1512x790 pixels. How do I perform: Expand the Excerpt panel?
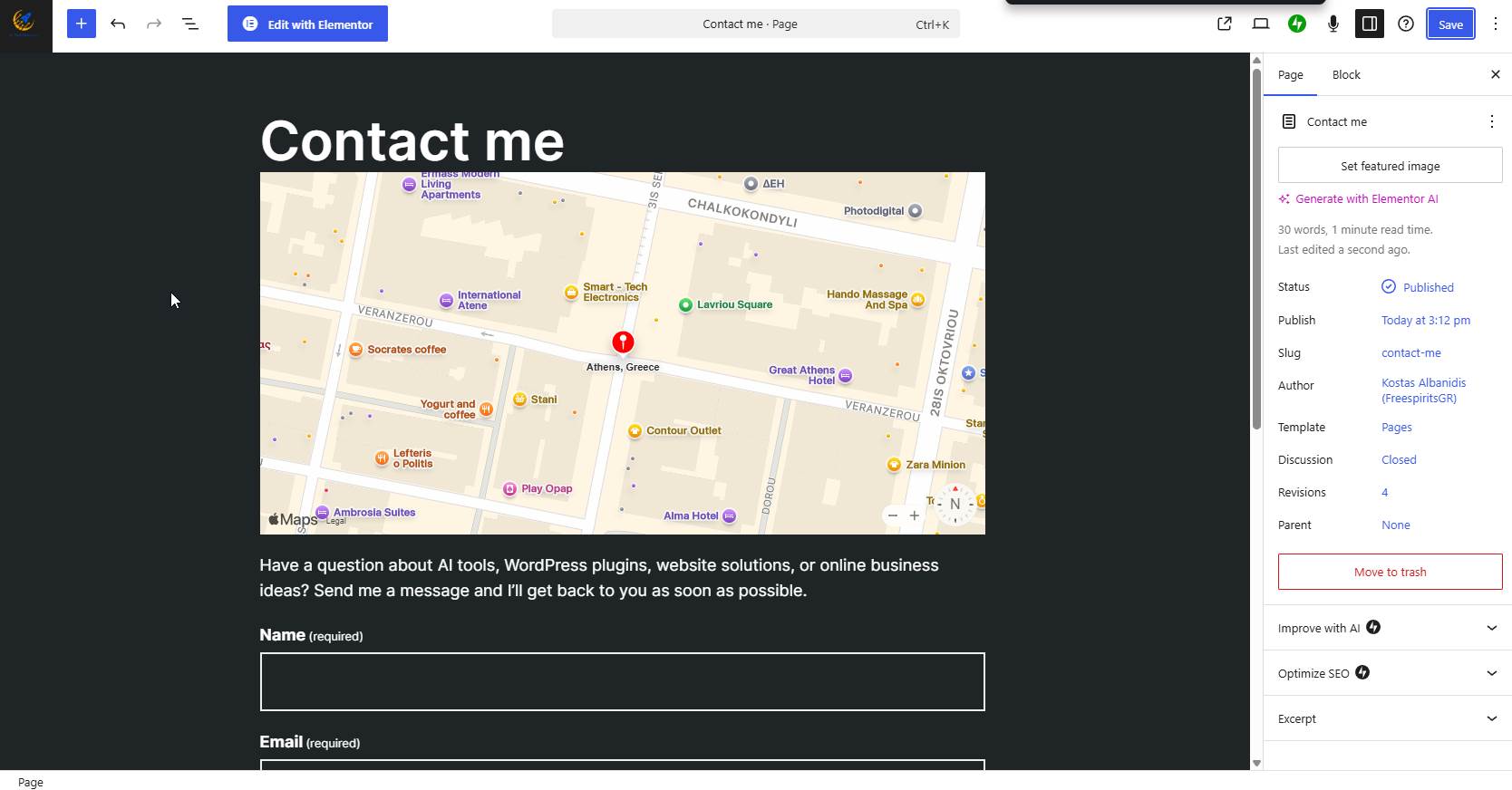point(1388,718)
